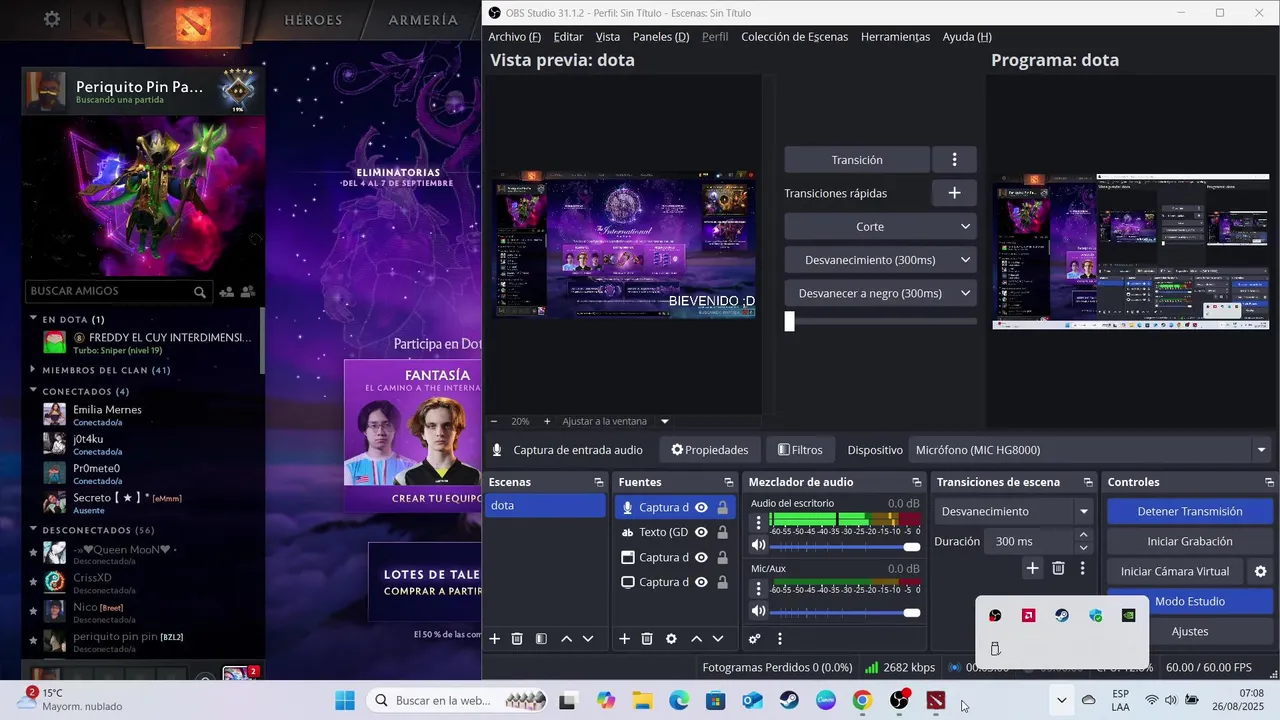This screenshot has height=720, width=1280.
Task: Open Propiedades of selected source
Action: [710, 450]
